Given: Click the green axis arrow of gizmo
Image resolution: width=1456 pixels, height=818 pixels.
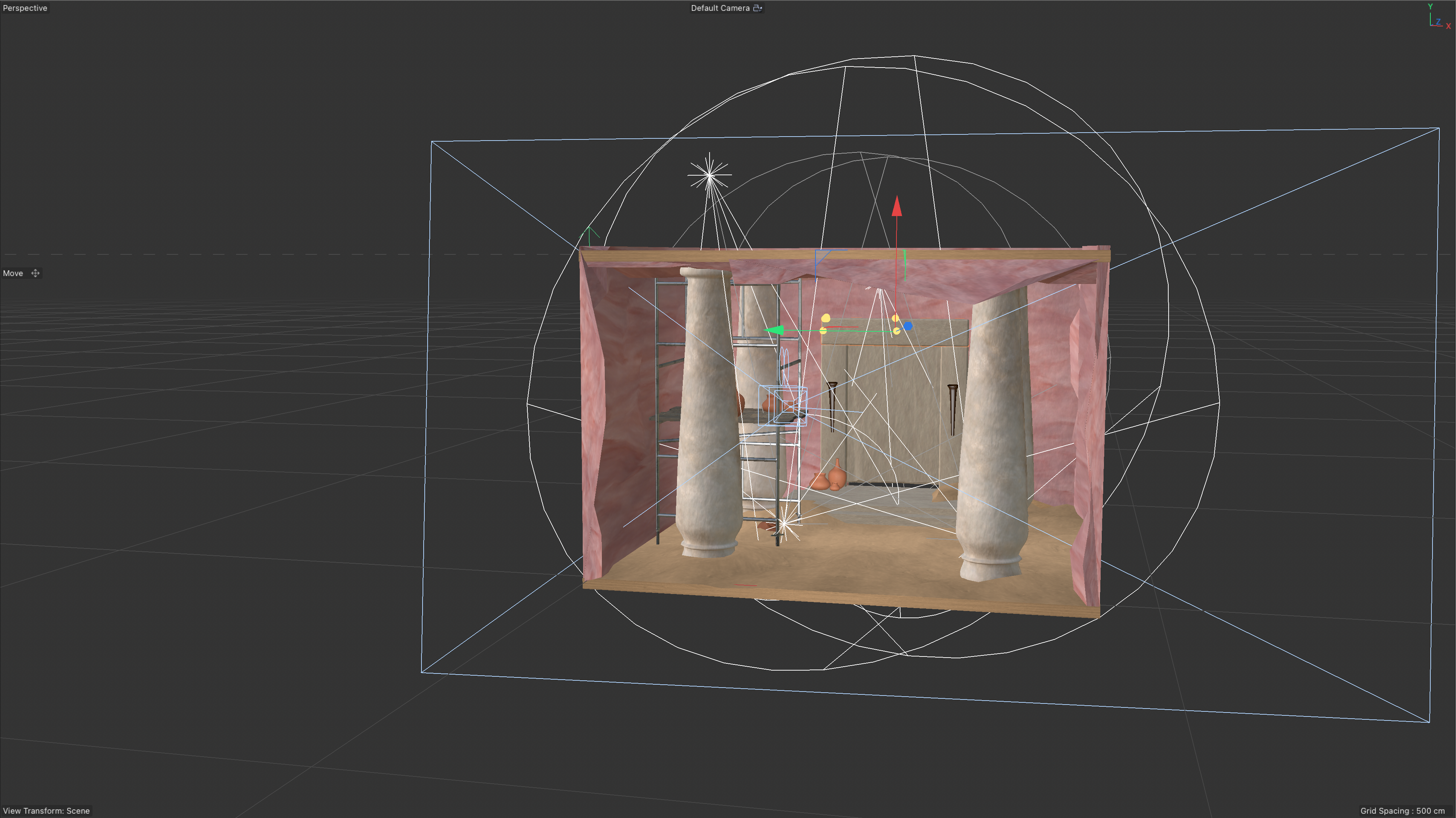Looking at the screenshot, I should (x=774, y=331).
